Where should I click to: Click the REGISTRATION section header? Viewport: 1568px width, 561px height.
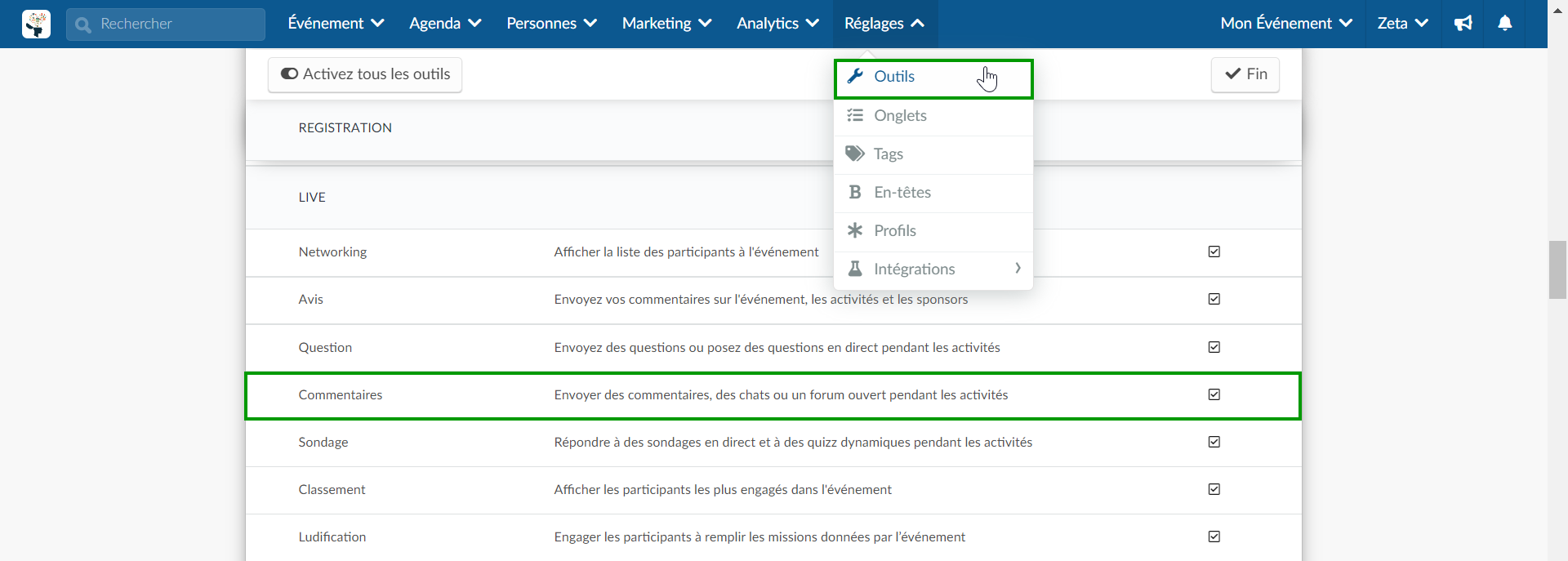[x=345, y=127]
